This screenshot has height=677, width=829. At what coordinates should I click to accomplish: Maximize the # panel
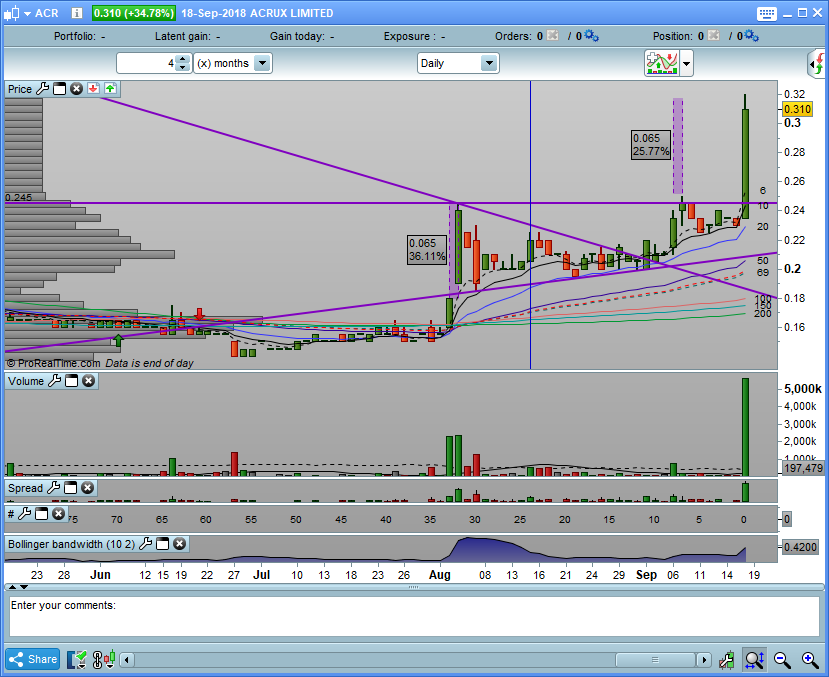[x=41, y=514]
